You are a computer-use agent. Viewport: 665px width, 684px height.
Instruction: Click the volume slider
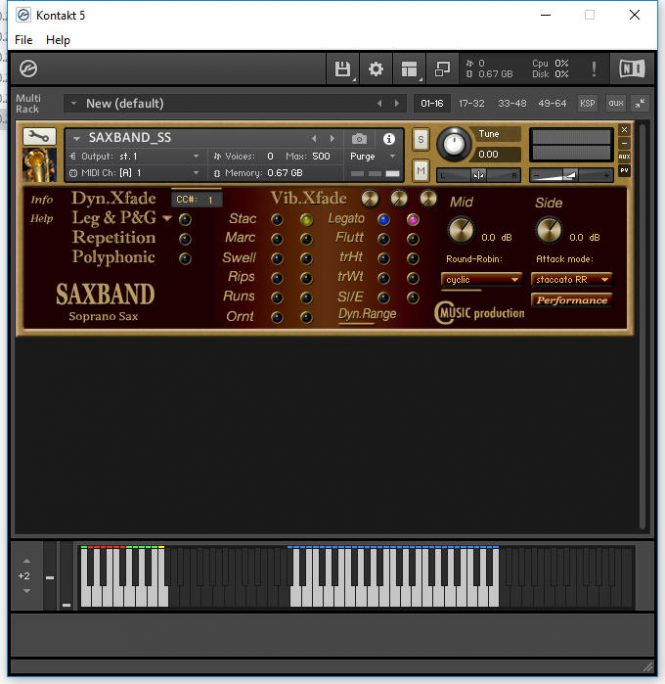(x=571, y=175)
